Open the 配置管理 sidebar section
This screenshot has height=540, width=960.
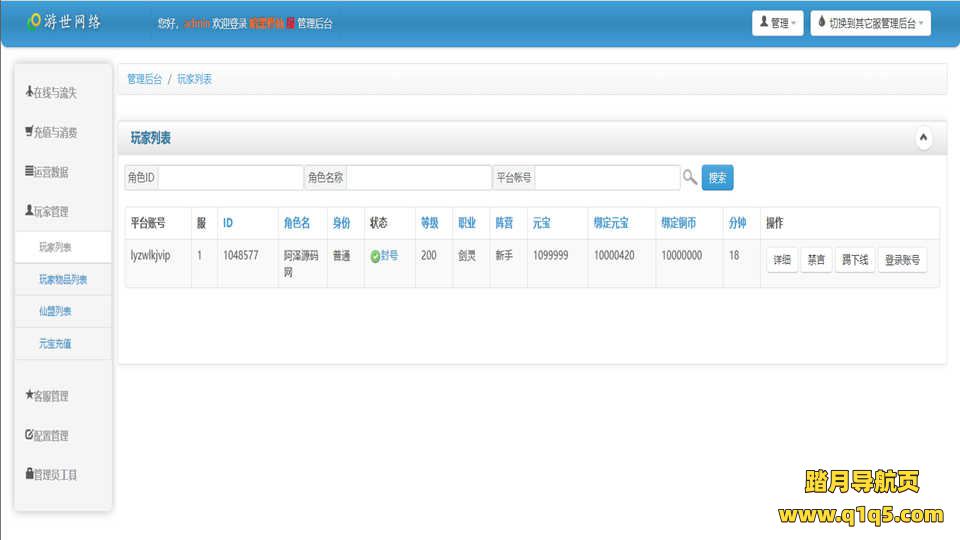point(48,436)
